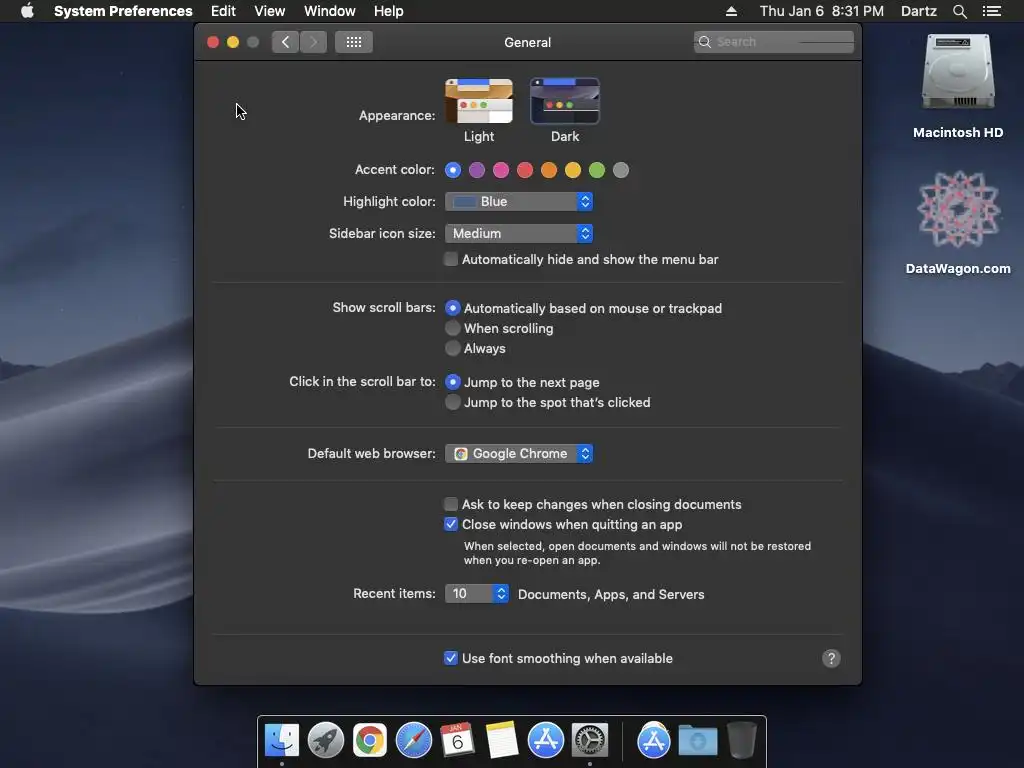Select the green accent color
The image size is (1024, 768).
[x=597, y=170]
